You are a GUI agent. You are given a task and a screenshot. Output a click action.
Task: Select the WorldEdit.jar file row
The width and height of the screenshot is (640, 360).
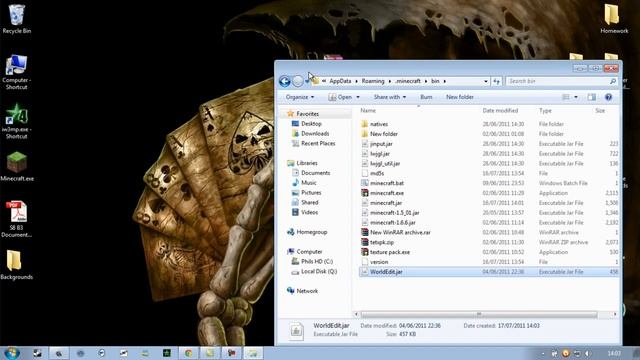pos(489,272)
